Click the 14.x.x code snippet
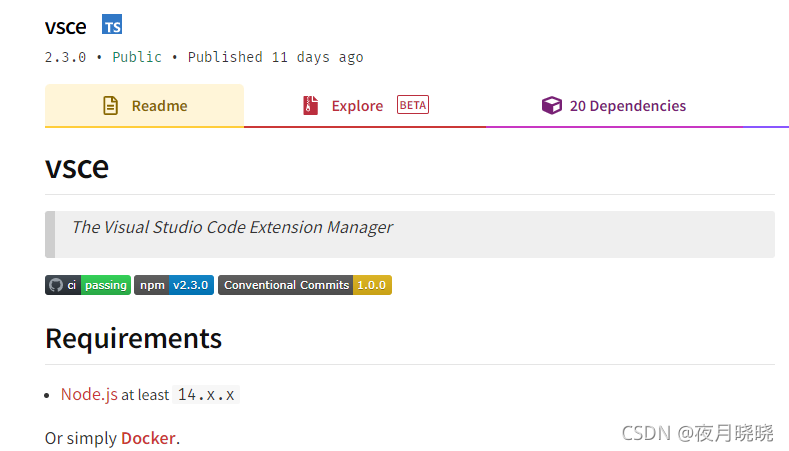The image size is (789, 451). (x=206, y=395)
